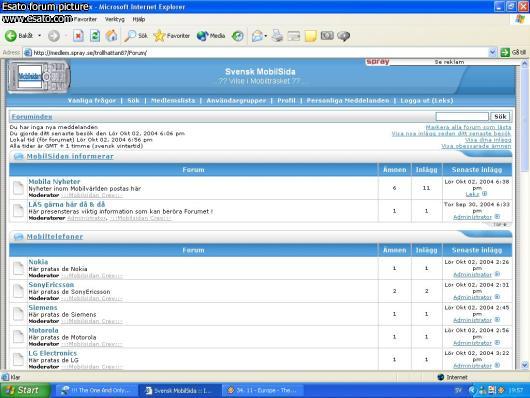Image resolution: width=530 pixels, height=398 pixels.
Task: Click the Mail envelope toolbar icon
Action: point(257,36)
